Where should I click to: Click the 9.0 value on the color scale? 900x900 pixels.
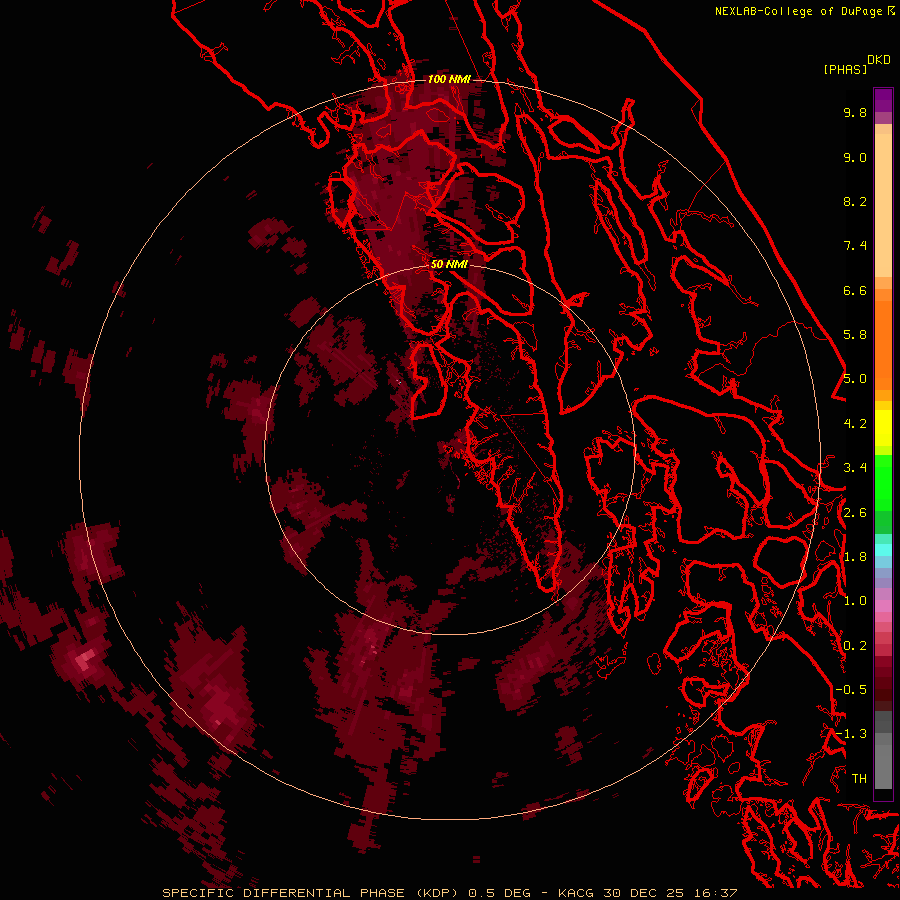click(x=855, y=157)
